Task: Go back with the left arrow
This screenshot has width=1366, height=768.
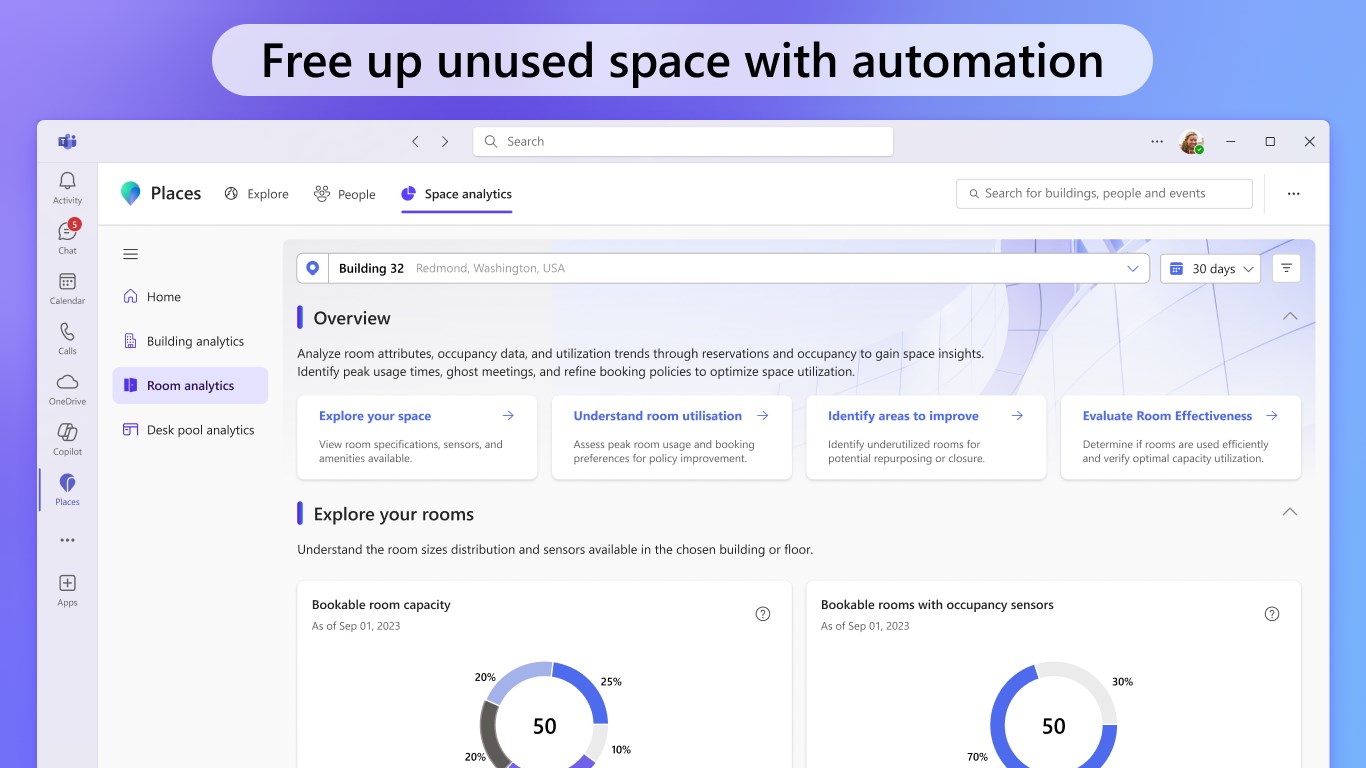Action: point(415,142)
